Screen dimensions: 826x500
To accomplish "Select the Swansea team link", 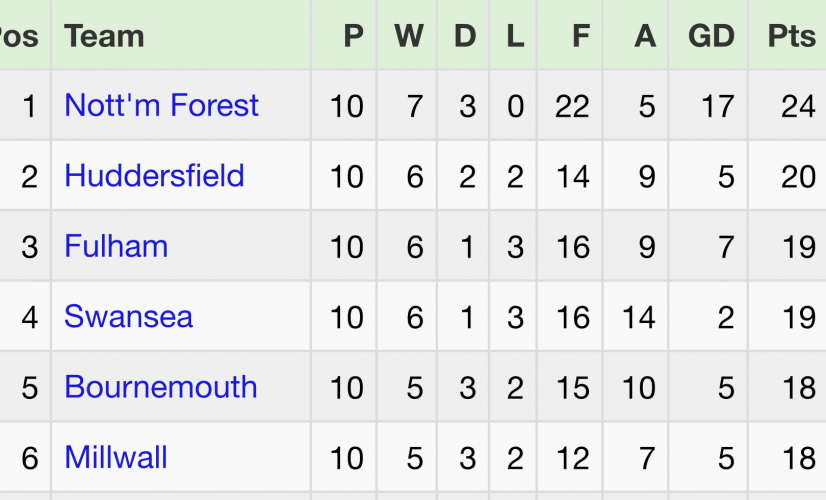I will pyautogui.click(x=128, y=317).
